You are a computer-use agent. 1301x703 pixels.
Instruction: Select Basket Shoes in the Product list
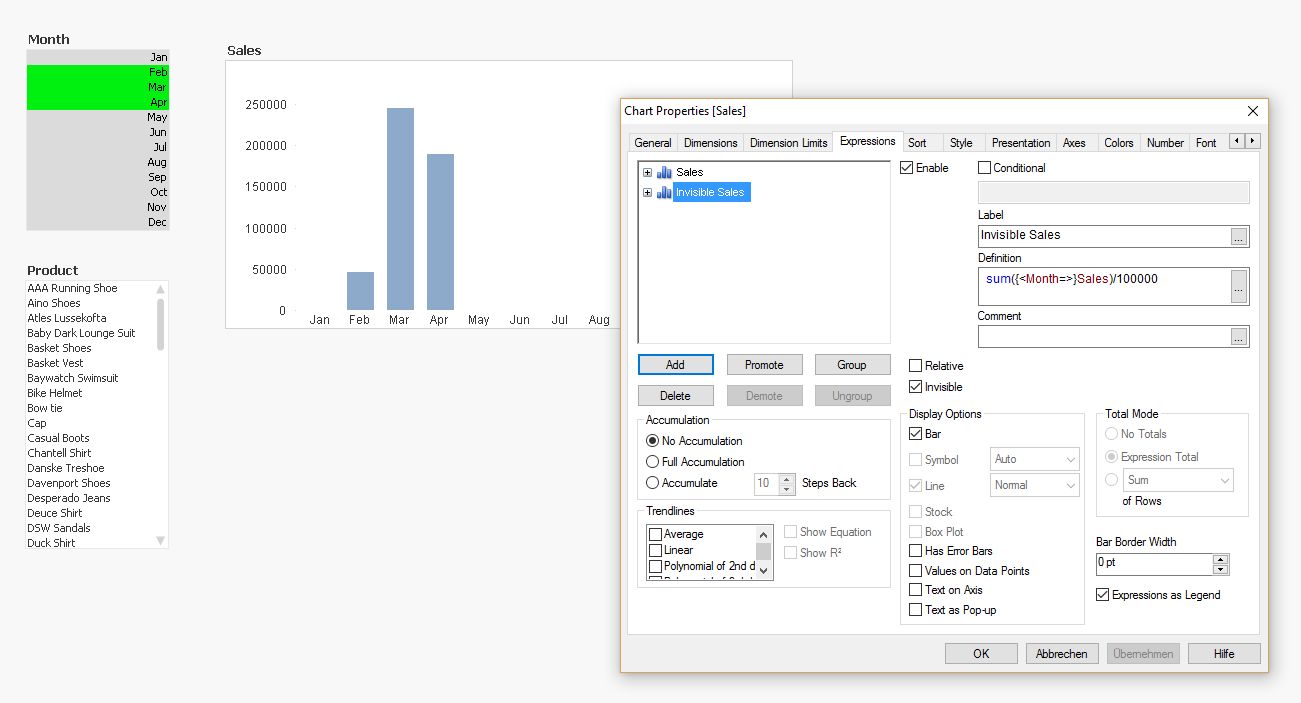tap(59, 348)
